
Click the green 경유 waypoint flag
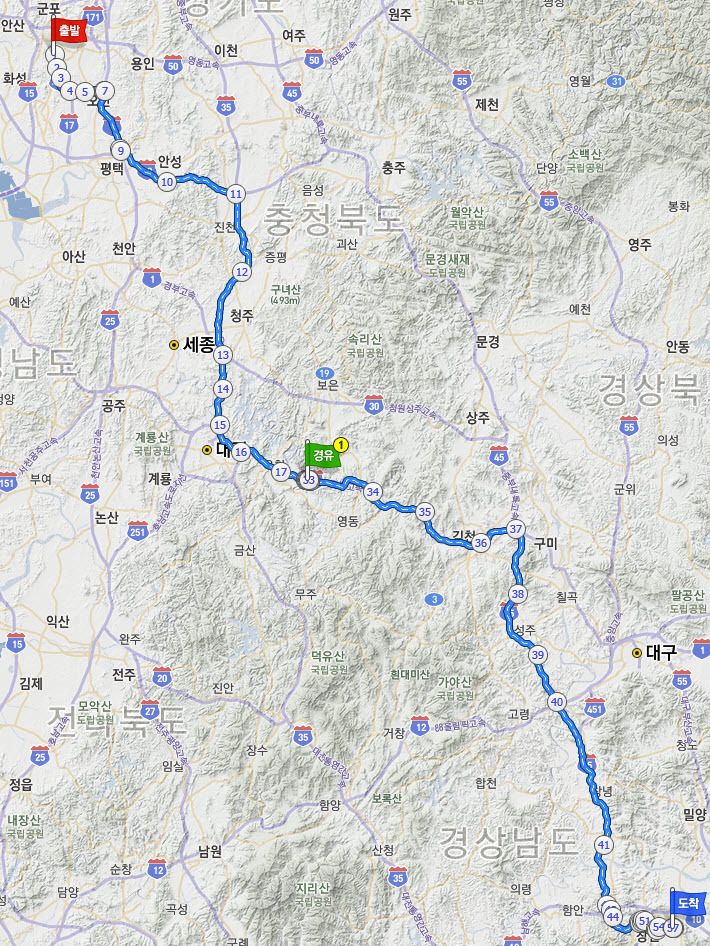[323, 454]
